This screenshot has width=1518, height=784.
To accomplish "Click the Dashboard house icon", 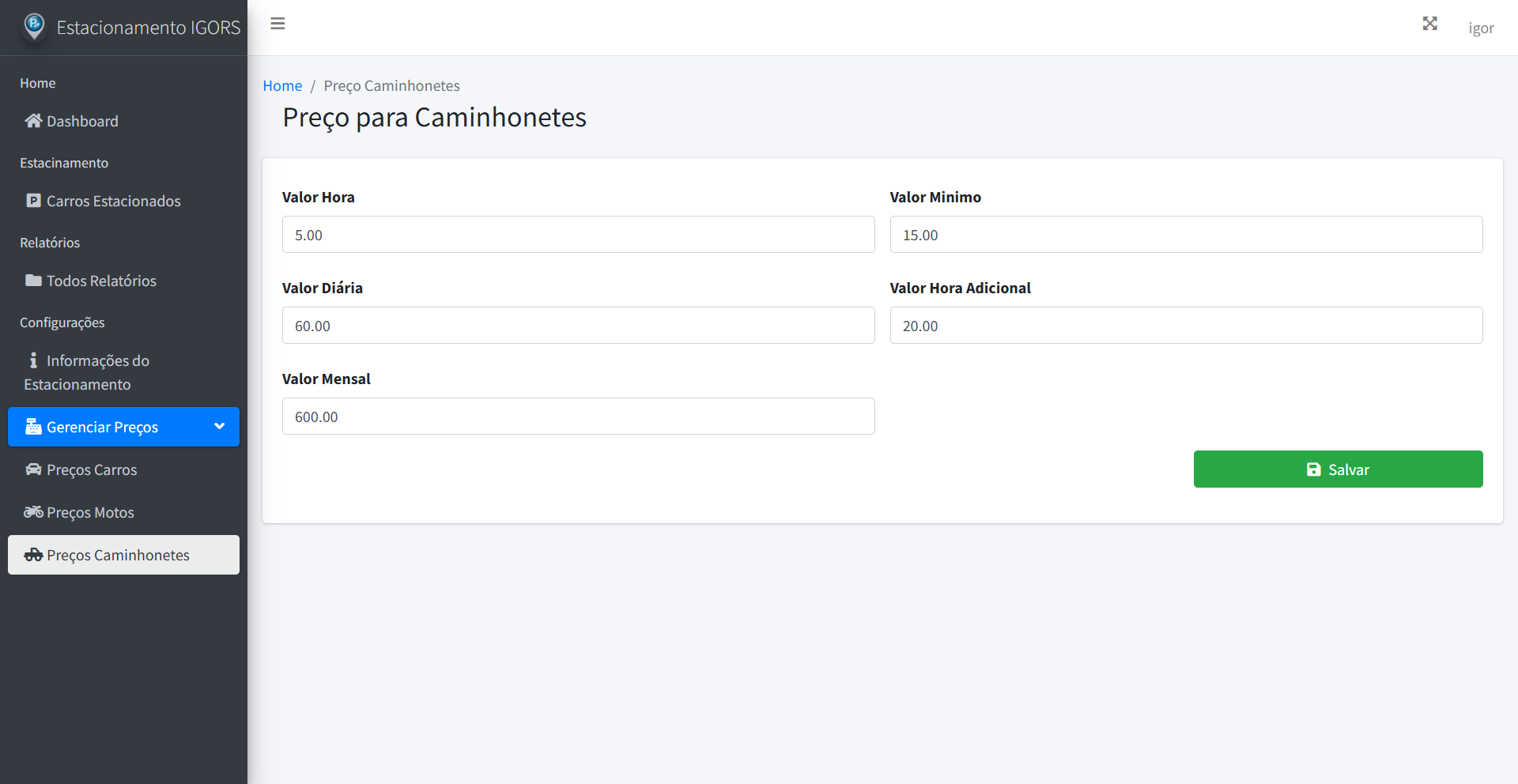I will (x=33, y=121).
